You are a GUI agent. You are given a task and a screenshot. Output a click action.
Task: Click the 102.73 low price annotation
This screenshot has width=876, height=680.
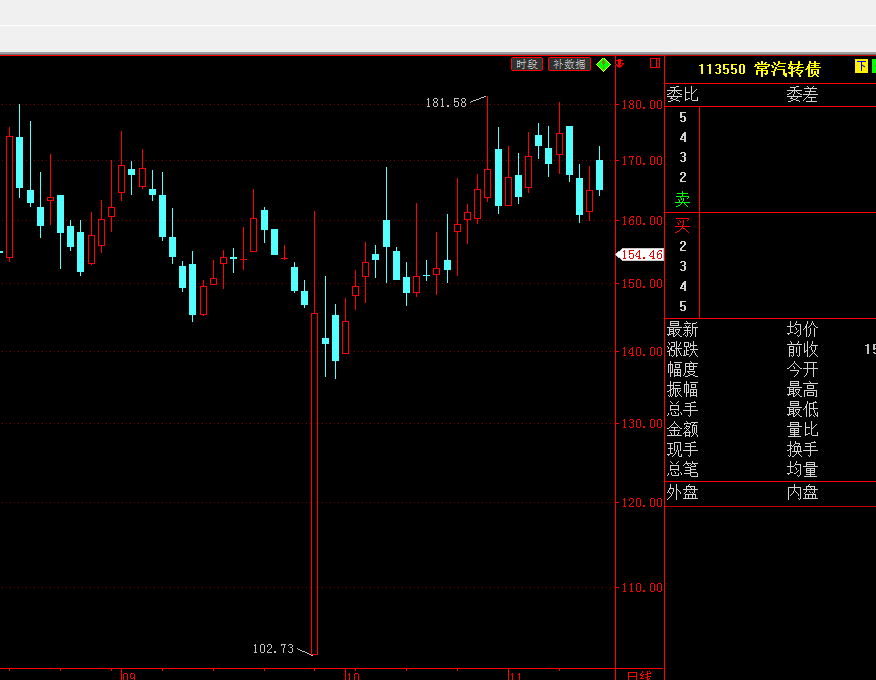point(273,649)
